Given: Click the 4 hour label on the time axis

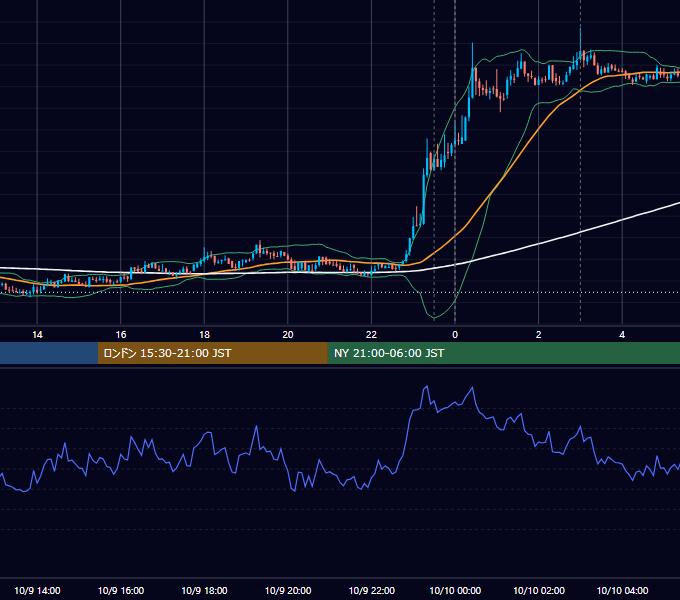Looking at the screenshot, I should [x=622, y=335].
